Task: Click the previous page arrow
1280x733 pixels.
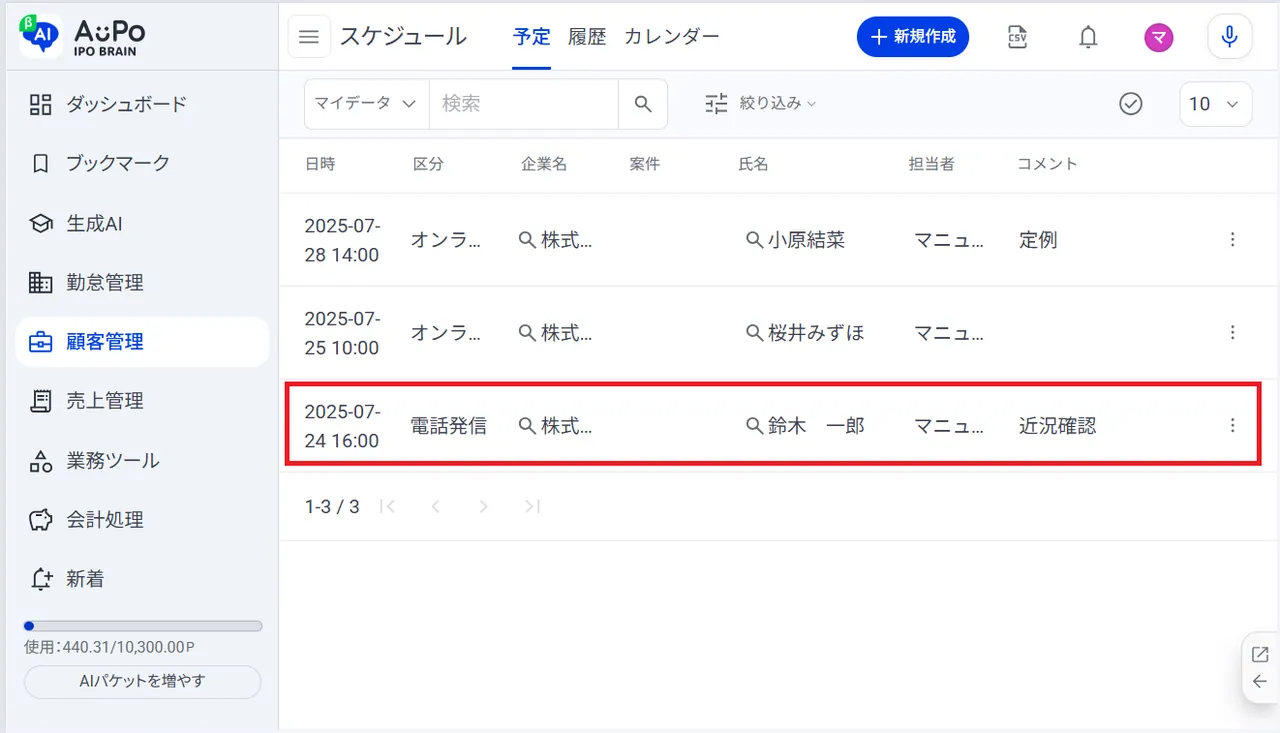Action: [436, 507]
